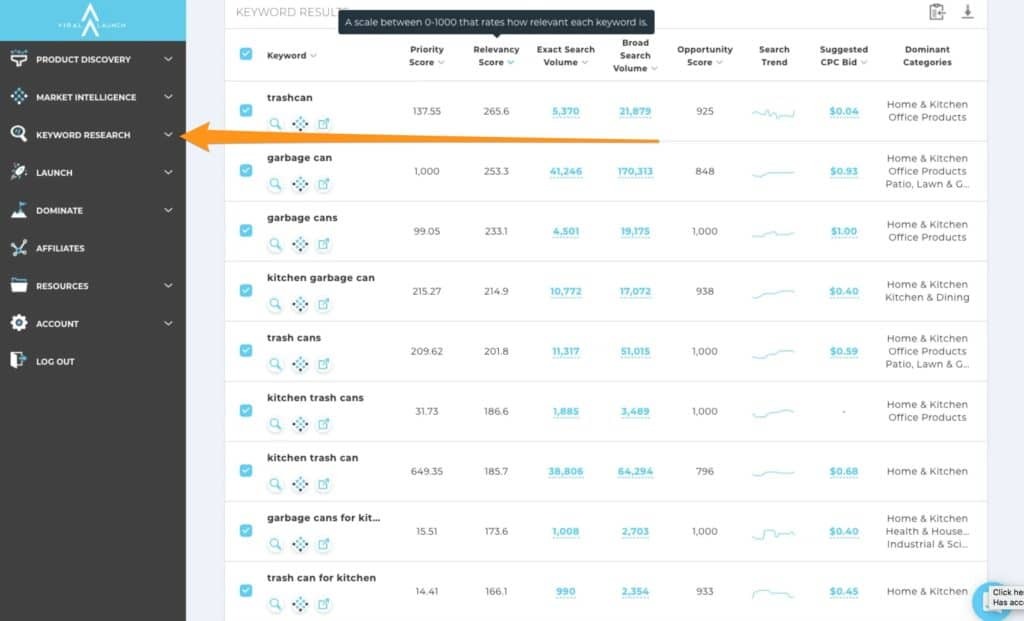This screenshot has height=621, width=1024.
Task: Uncheck the kitchen trash cans checkbox
Action: point(246,410)
